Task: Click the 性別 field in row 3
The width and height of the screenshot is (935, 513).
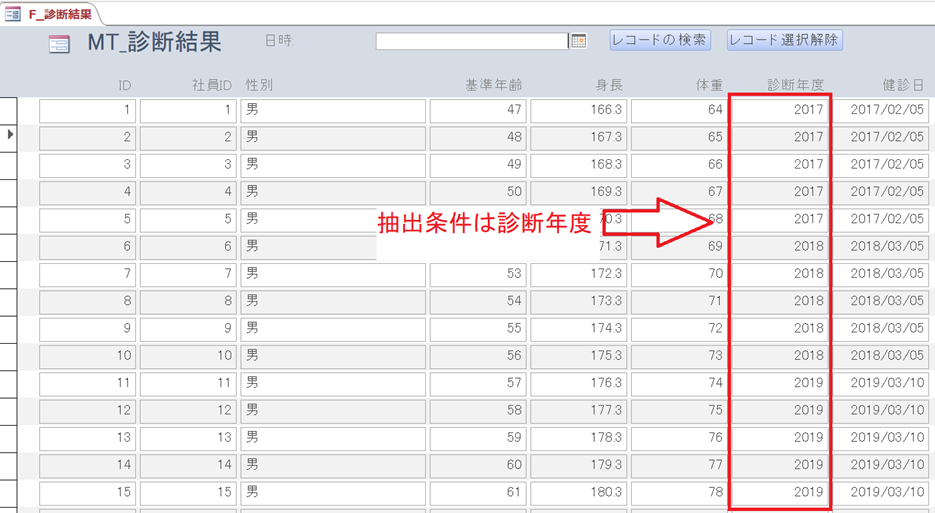Action: [x=333, y=165]
